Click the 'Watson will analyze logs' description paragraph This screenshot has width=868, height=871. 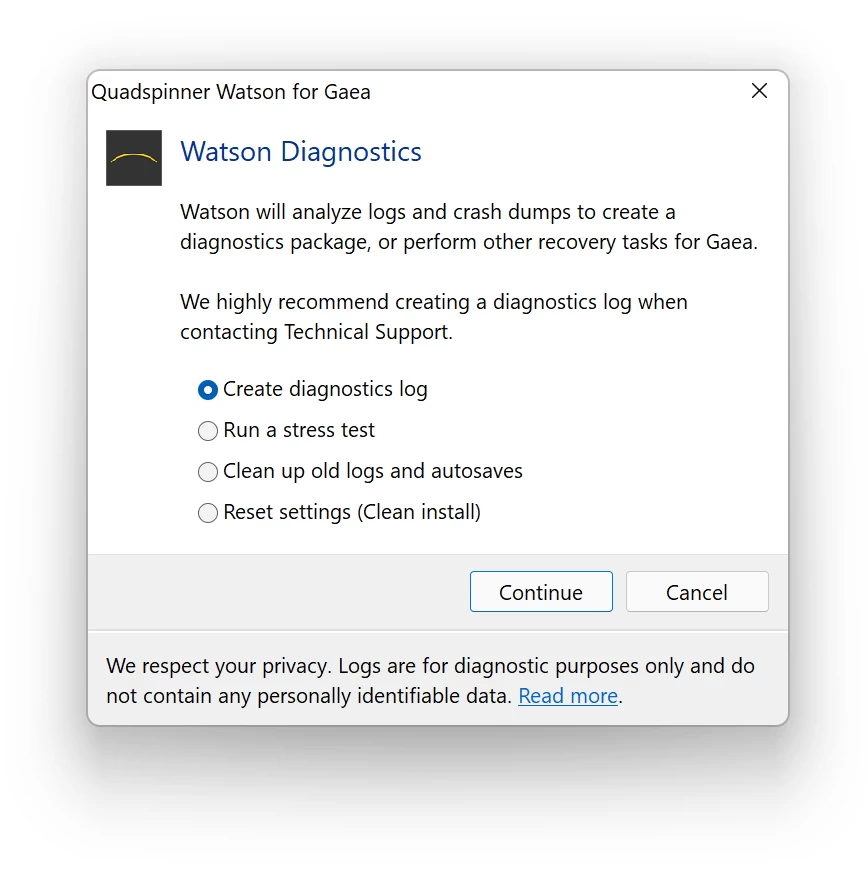coord(469,227)
